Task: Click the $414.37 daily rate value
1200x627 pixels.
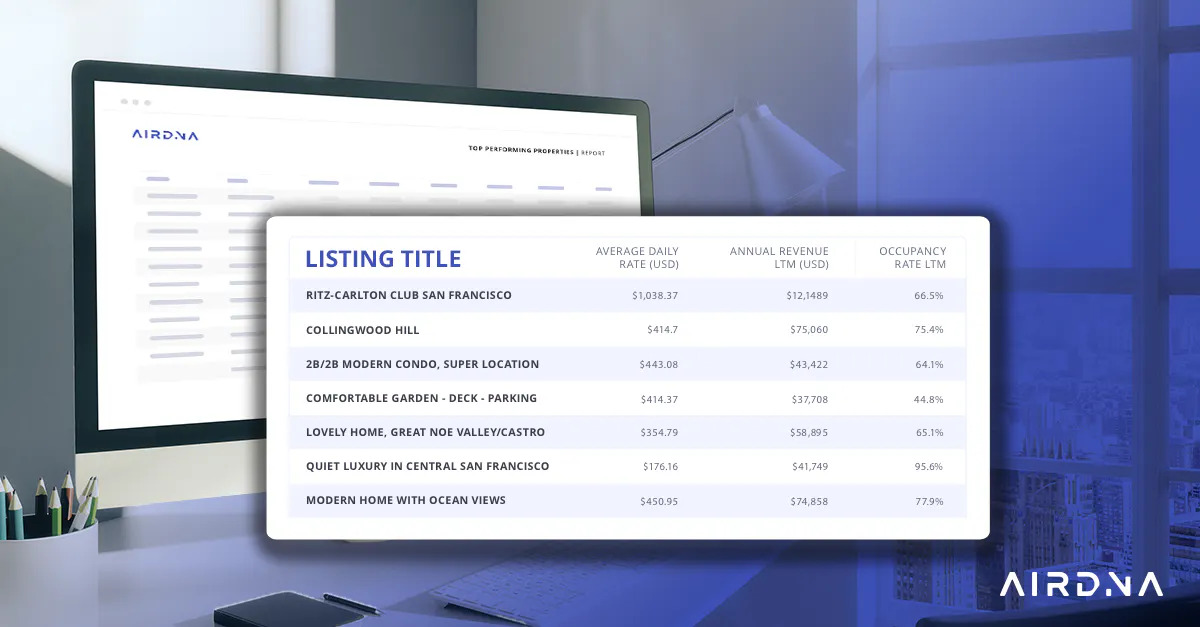Action: 659,398
